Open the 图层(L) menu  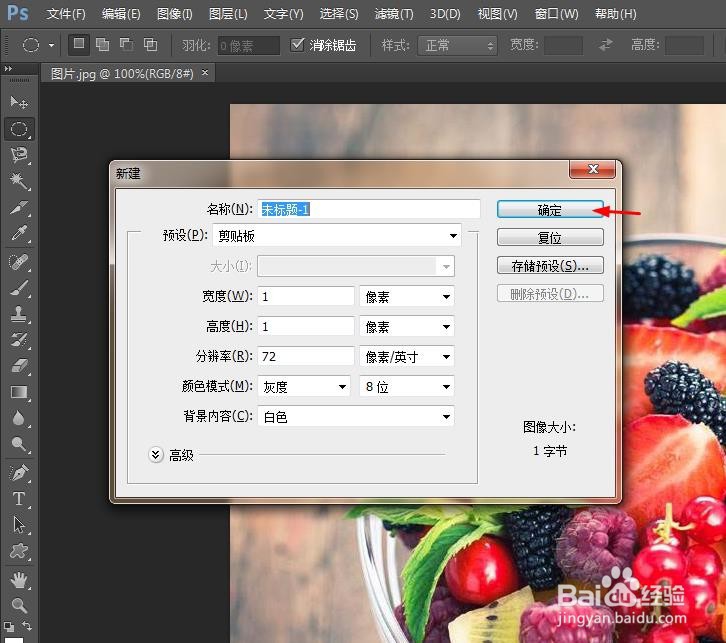[x=228, y=14]
